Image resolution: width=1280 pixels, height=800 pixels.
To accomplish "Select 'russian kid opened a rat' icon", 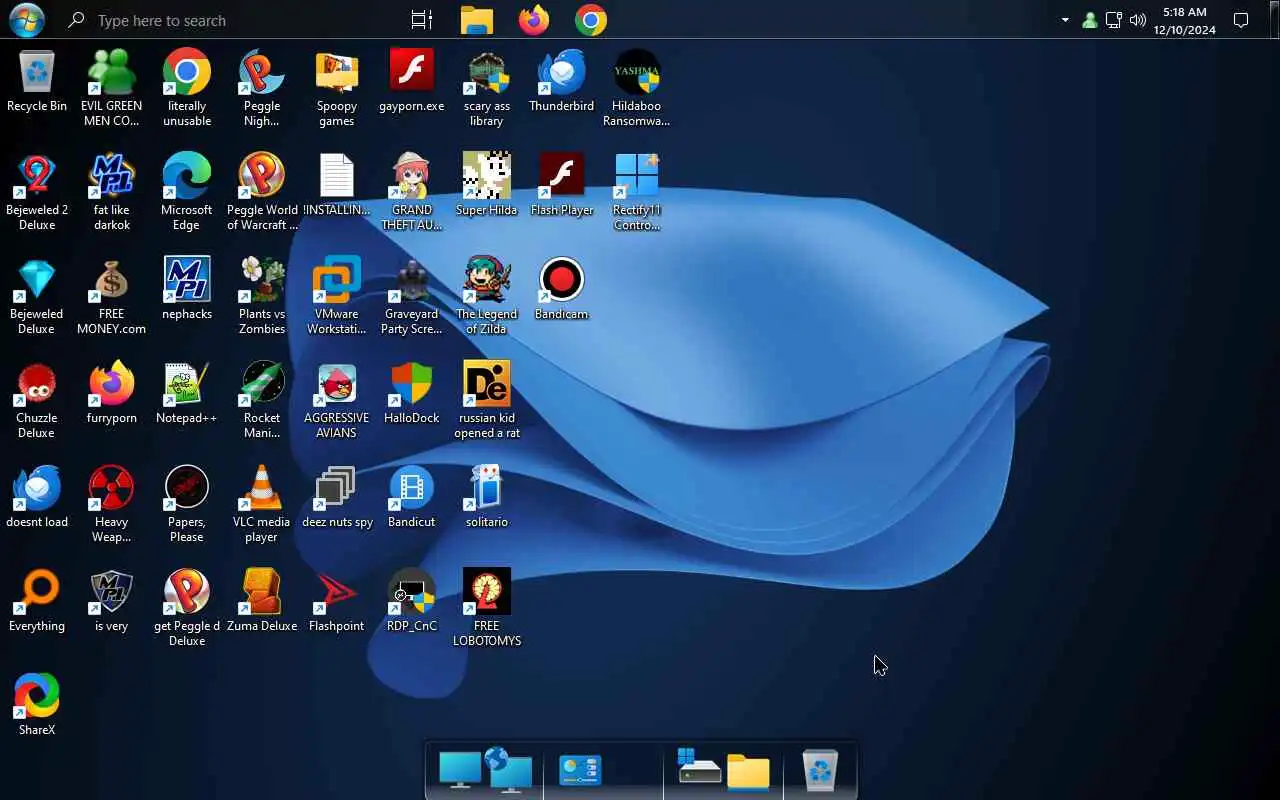I will tap(487, 400).
